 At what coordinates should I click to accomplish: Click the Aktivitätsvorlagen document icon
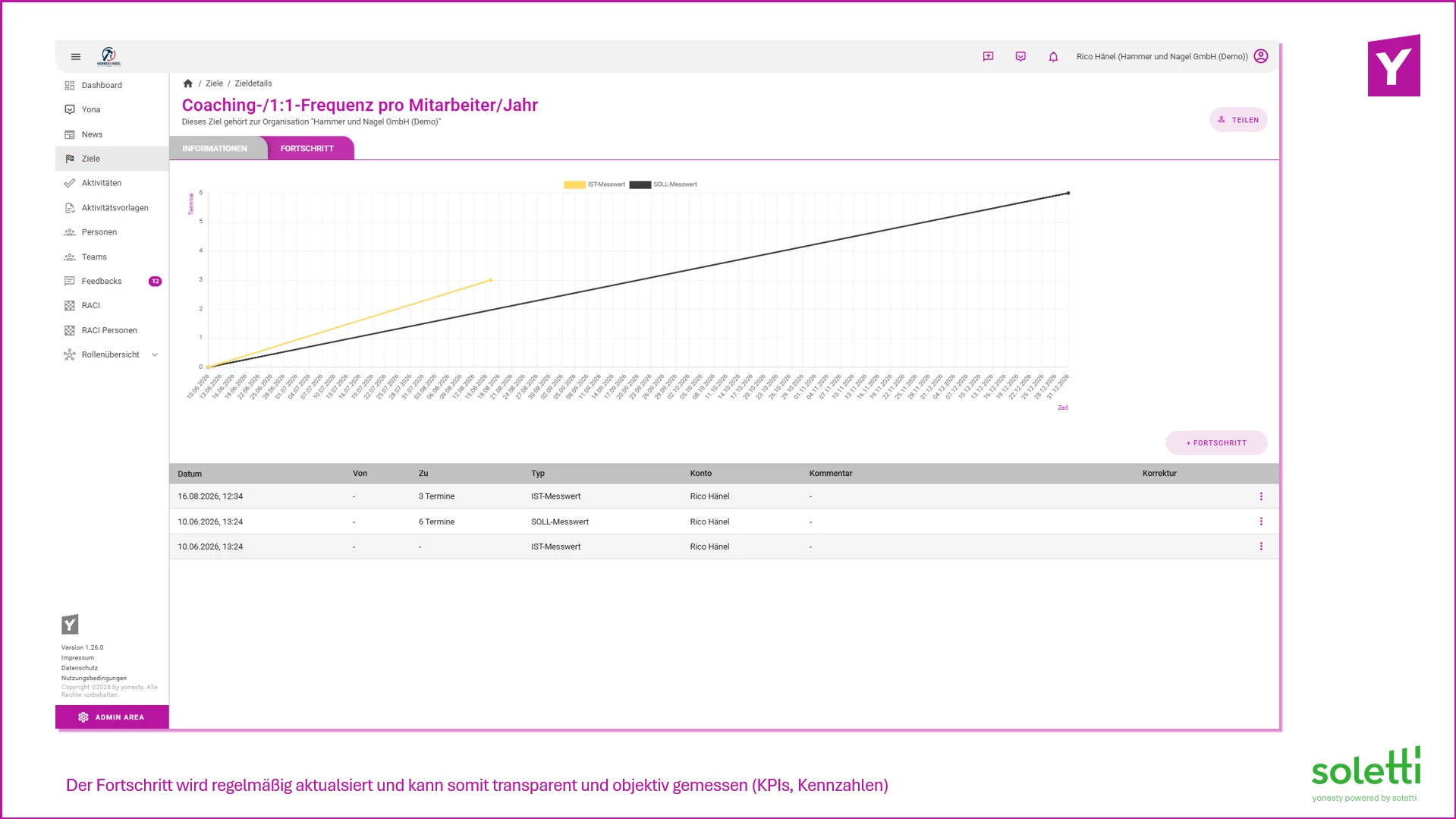click(70, 208)
